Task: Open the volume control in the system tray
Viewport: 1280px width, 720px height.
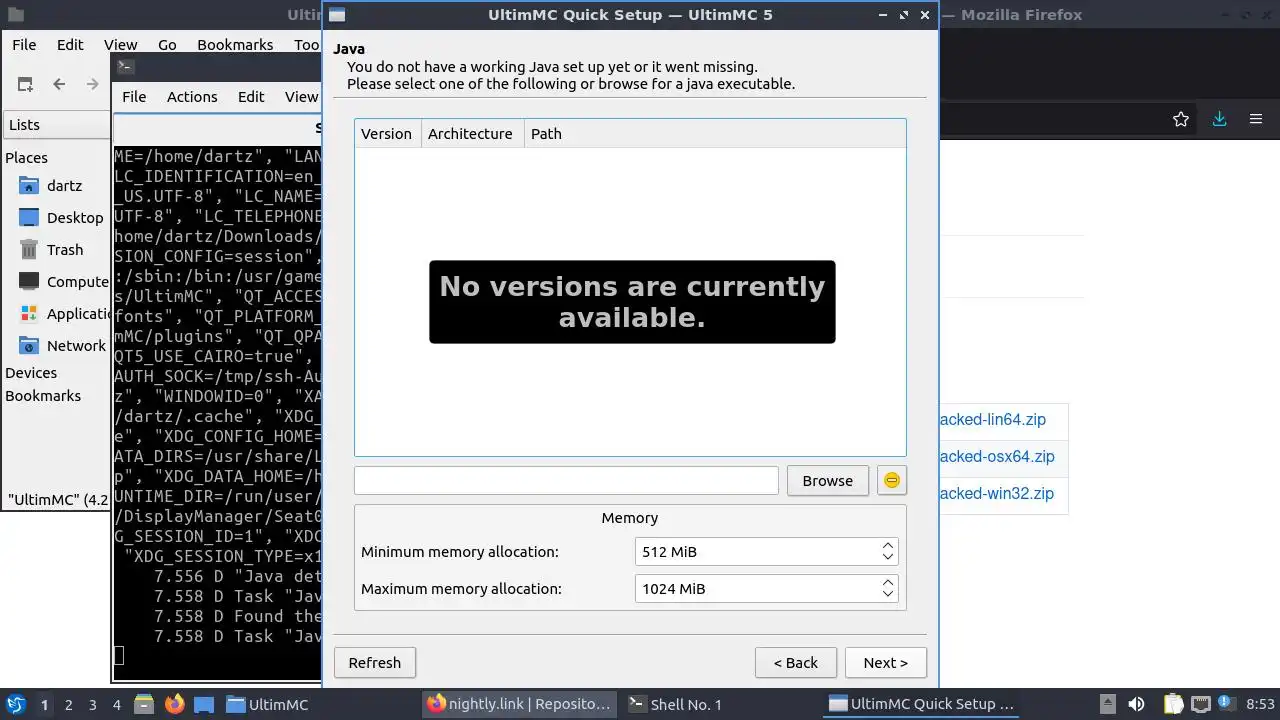Action: click(x=1136, y=705)
